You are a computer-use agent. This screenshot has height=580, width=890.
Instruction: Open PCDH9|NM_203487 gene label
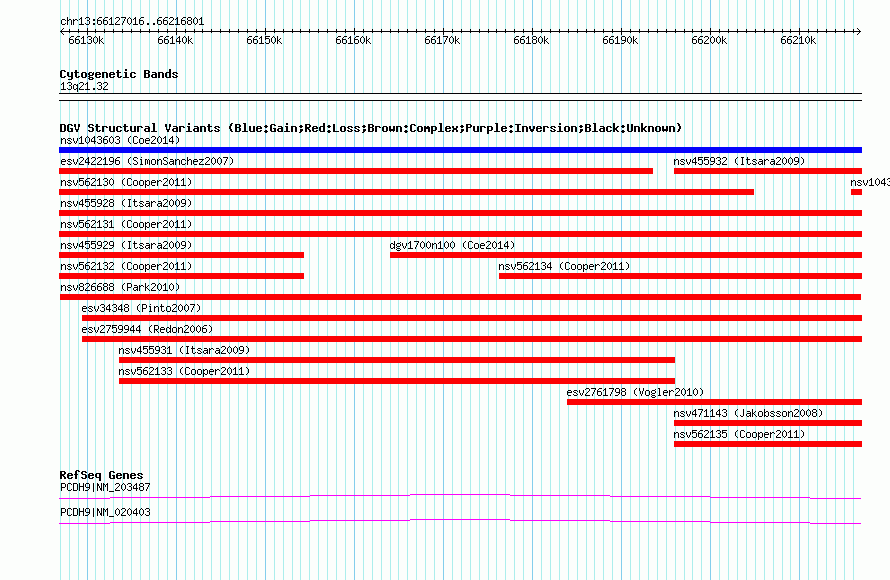pos(105,487)
